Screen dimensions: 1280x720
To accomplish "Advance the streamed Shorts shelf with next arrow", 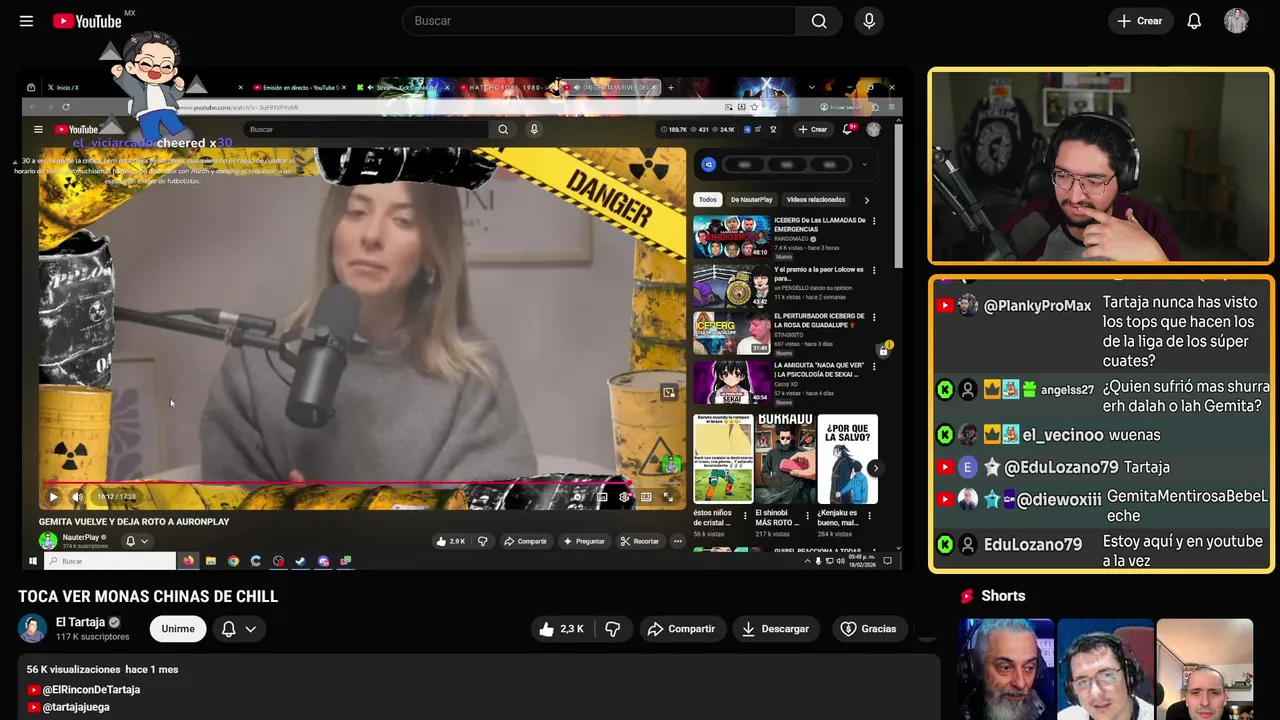I will click(875, 468).
